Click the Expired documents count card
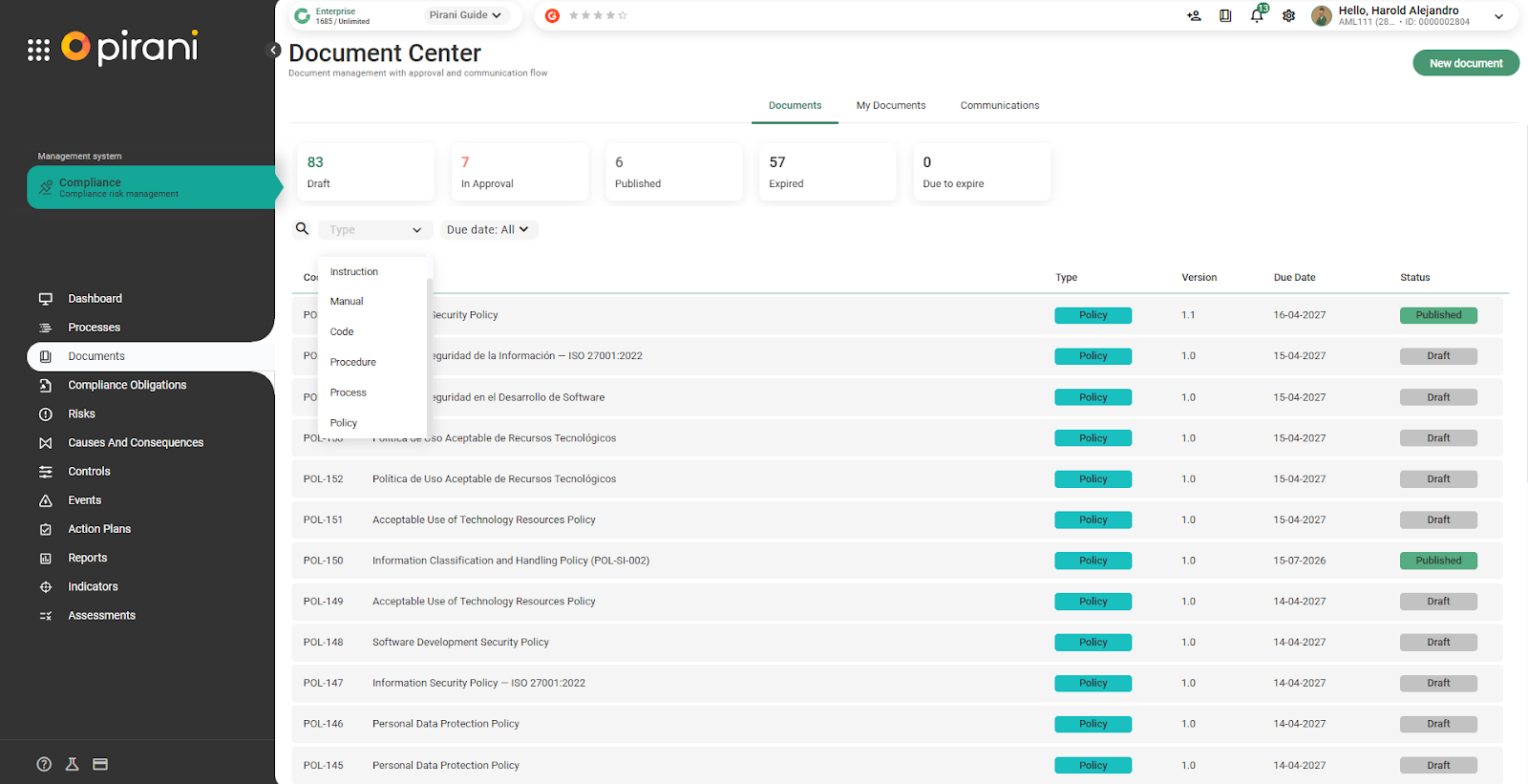 pyautogui.click(x=827, y=172)
